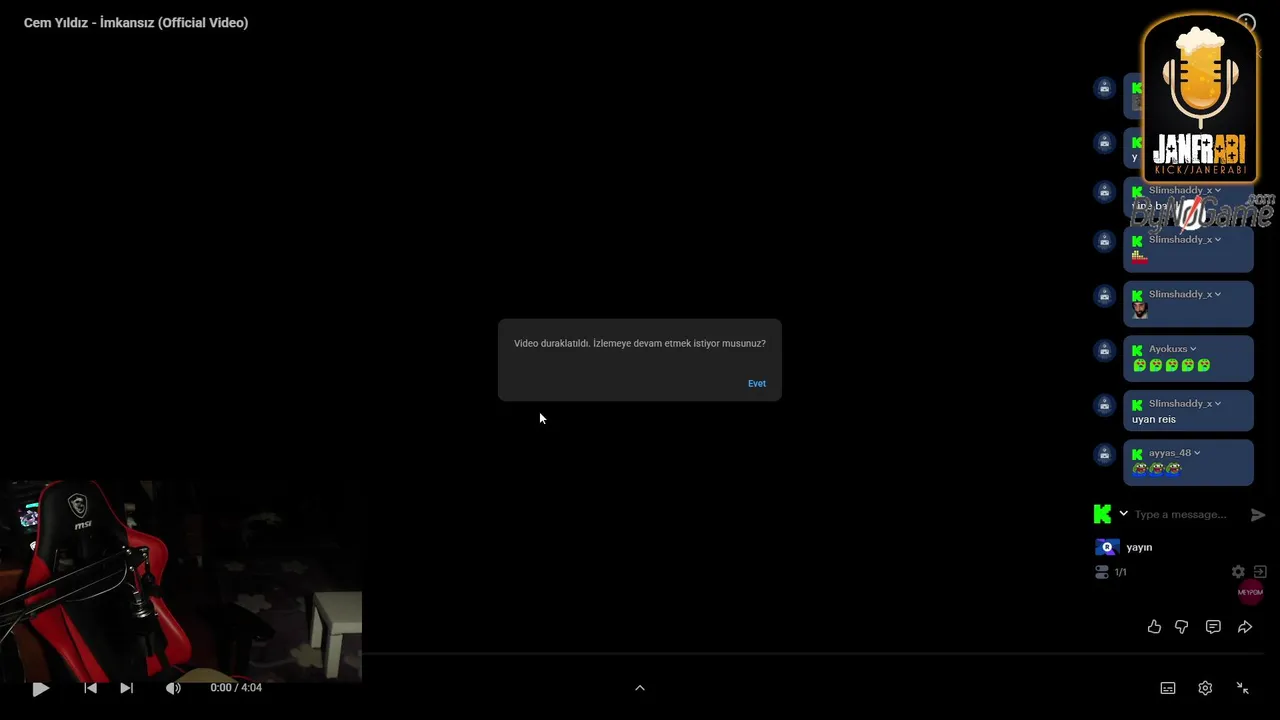Click the frog emotes in the ayyas_48 message

tap(1157, 468)
